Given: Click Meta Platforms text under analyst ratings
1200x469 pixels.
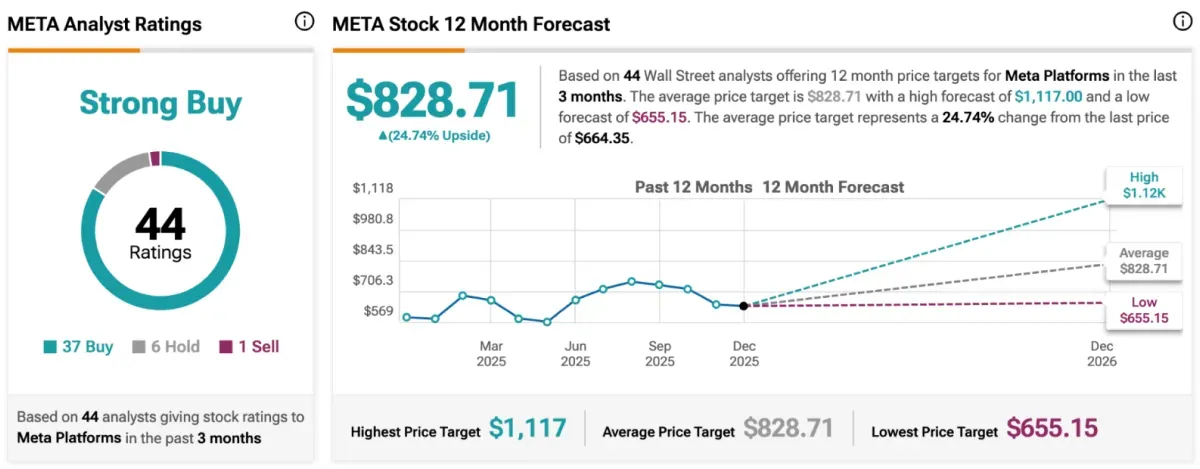Looking at the screenshot, I should (69, 438).
